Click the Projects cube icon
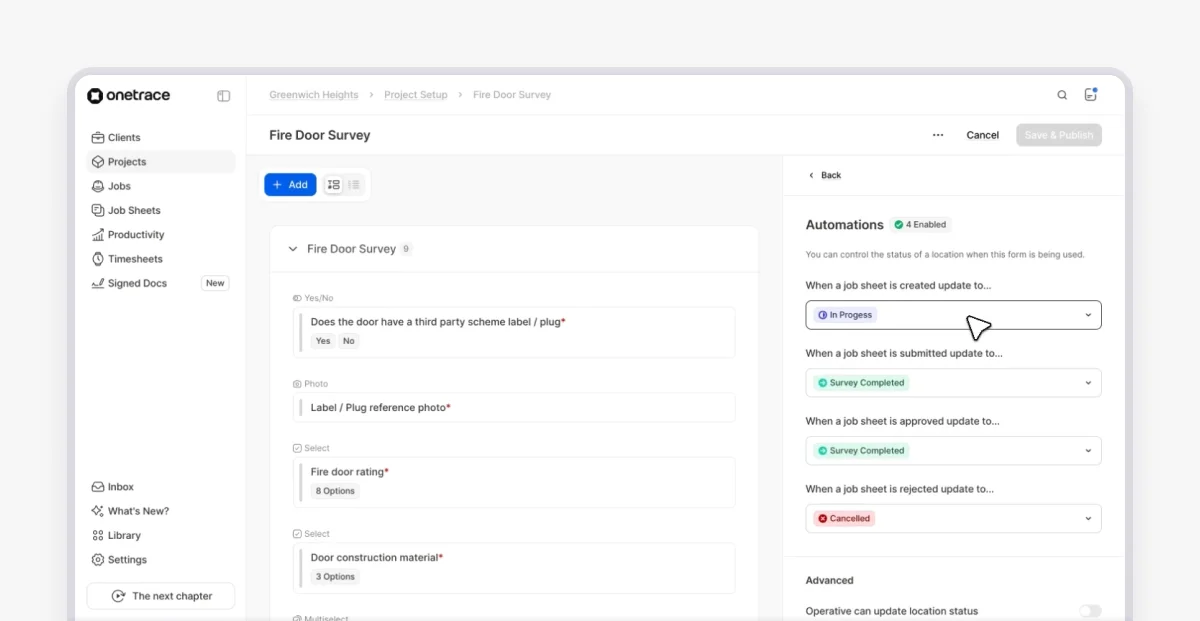The width and height of the screenshot is (1200, 621). pos(98,162)
